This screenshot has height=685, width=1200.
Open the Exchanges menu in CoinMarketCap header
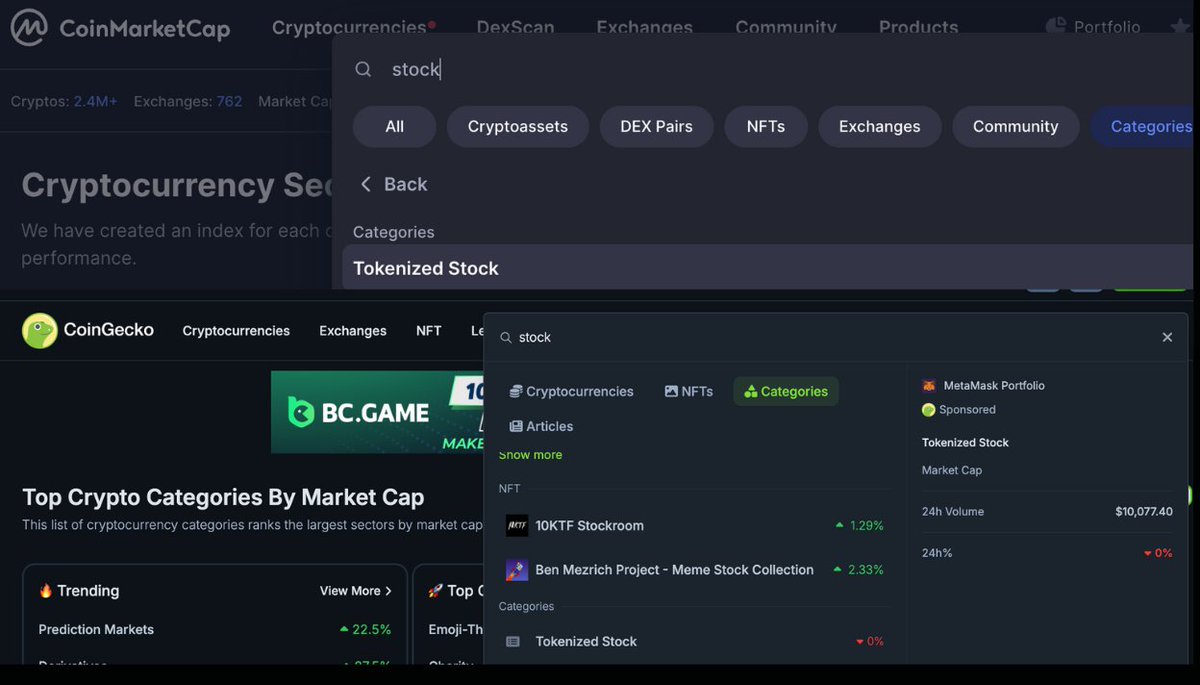click(644, 27)
